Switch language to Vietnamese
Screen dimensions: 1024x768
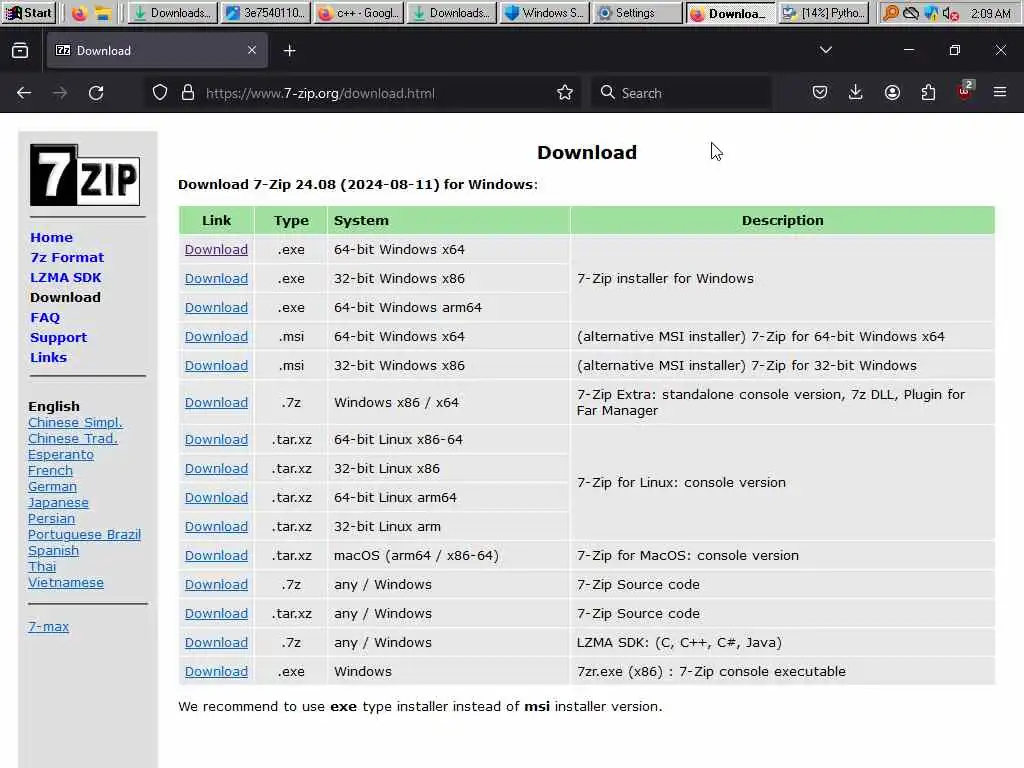coord(66,583)
